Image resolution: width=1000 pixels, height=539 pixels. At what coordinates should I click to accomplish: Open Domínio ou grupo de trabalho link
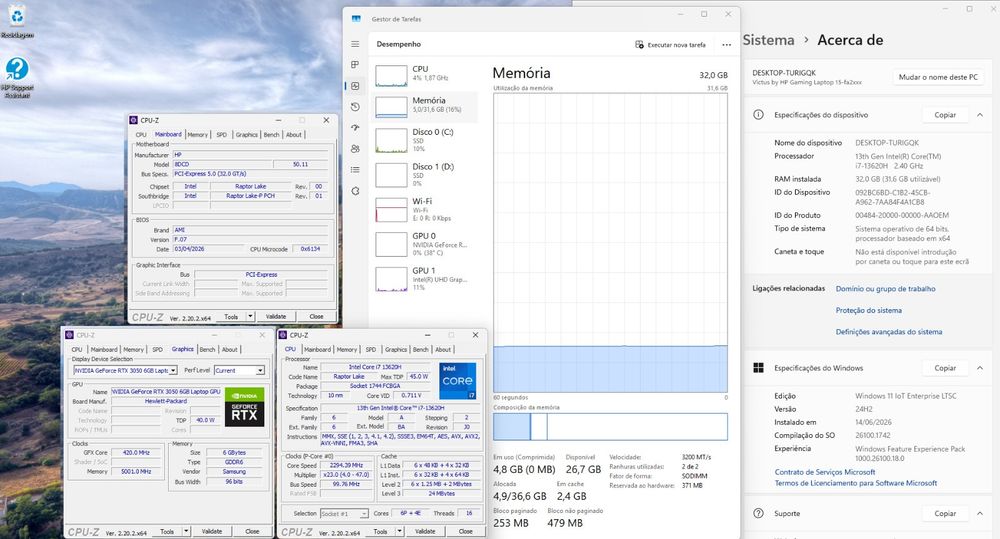point(885,289)
